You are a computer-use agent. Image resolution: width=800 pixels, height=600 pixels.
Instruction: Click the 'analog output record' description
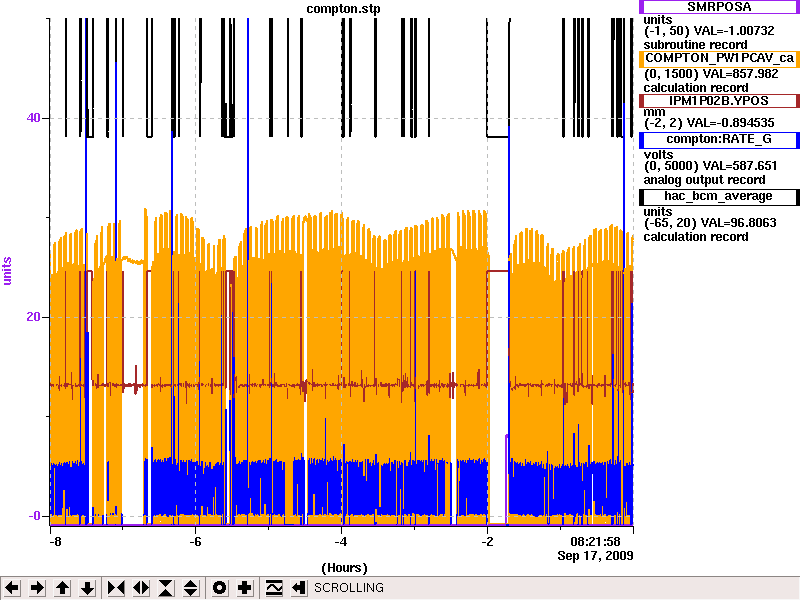[705, 180]
